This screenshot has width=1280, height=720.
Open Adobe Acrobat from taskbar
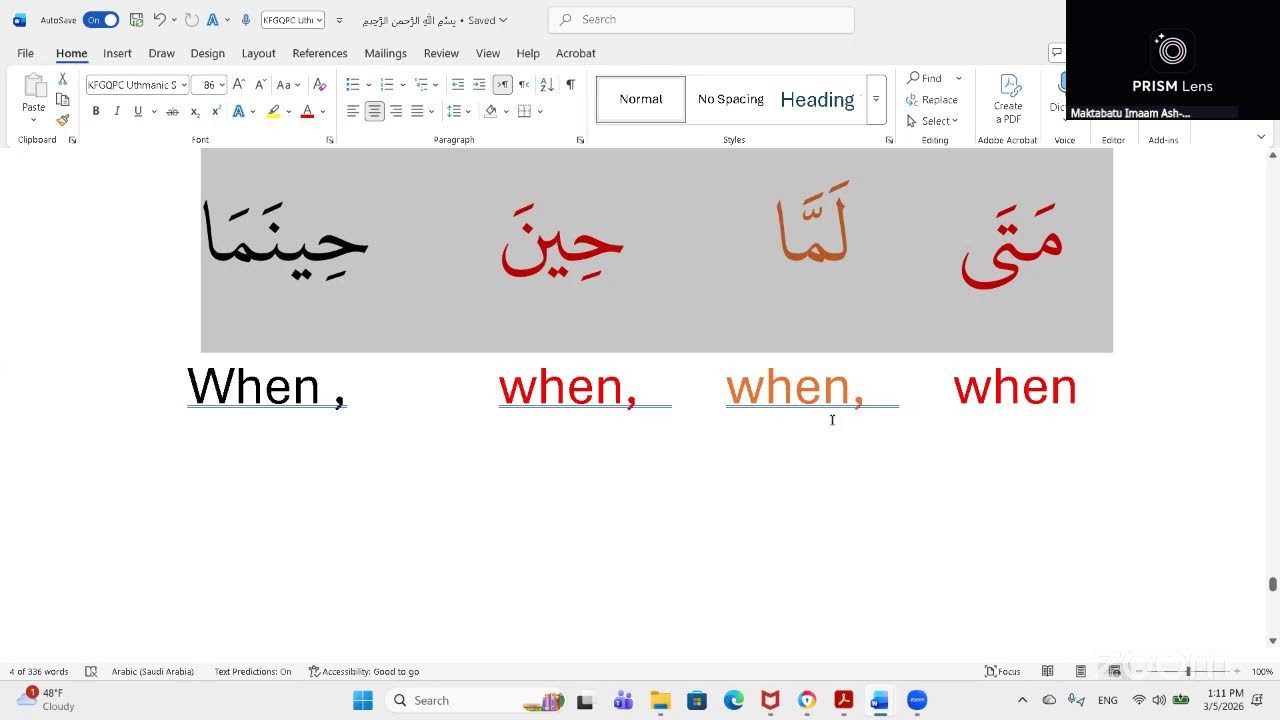844,700
